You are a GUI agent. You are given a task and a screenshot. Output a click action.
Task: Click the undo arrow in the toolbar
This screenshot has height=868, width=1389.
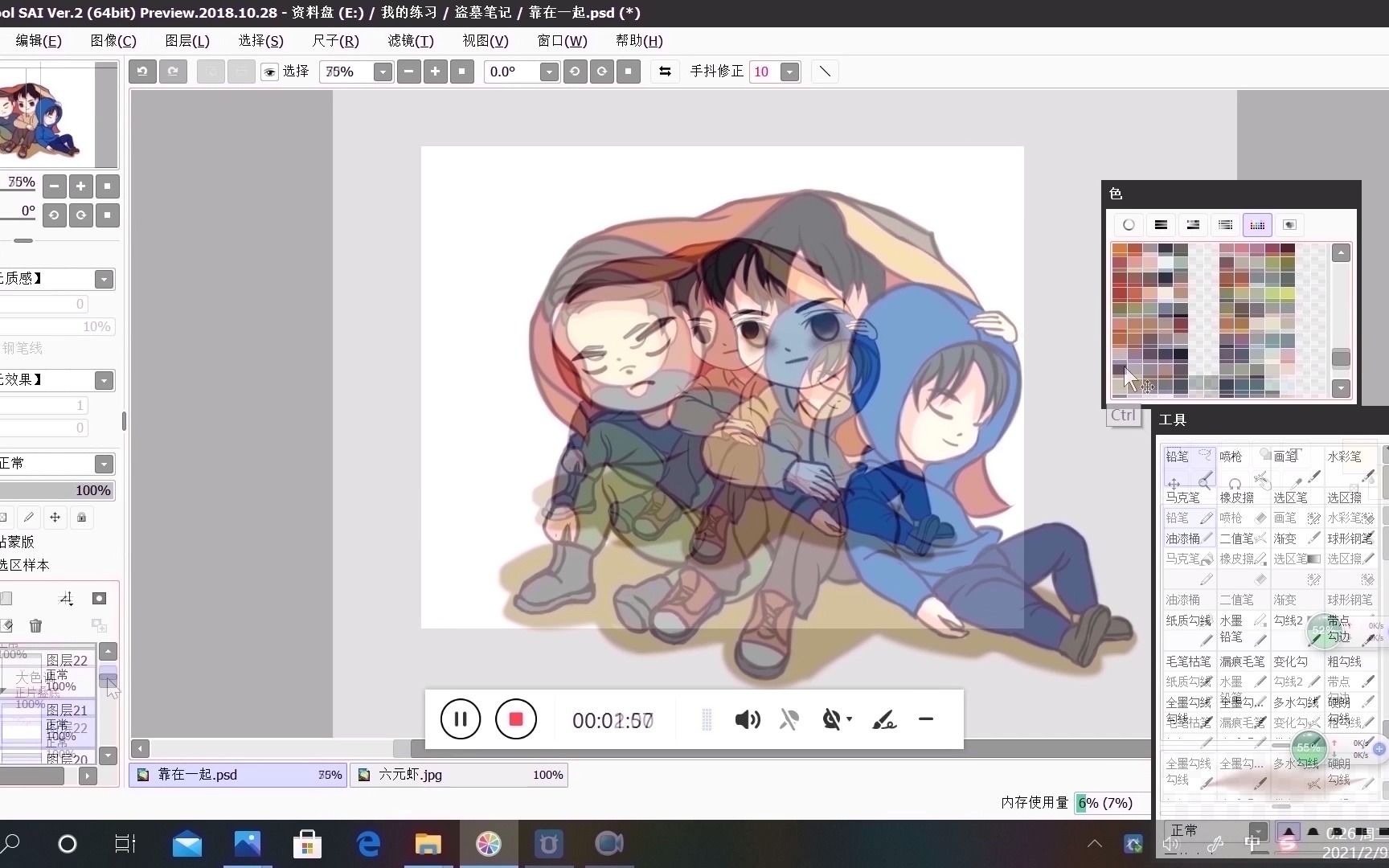(x=142, y=72)
